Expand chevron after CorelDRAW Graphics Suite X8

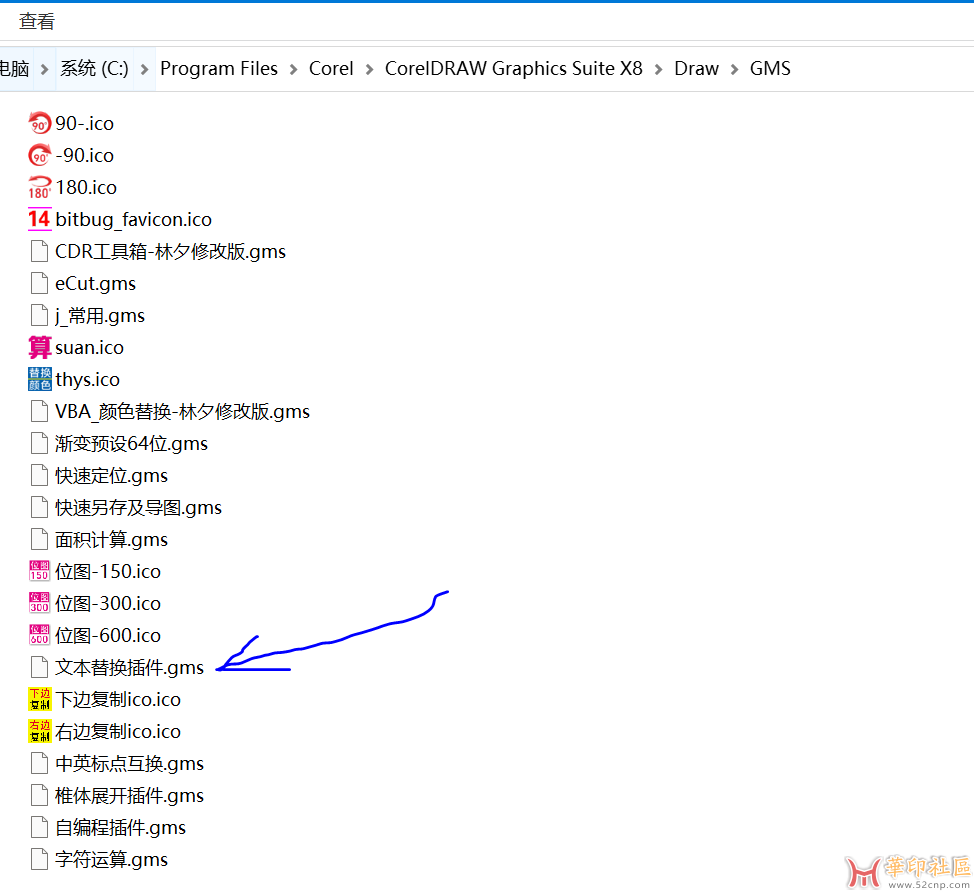tap(658, 69)
